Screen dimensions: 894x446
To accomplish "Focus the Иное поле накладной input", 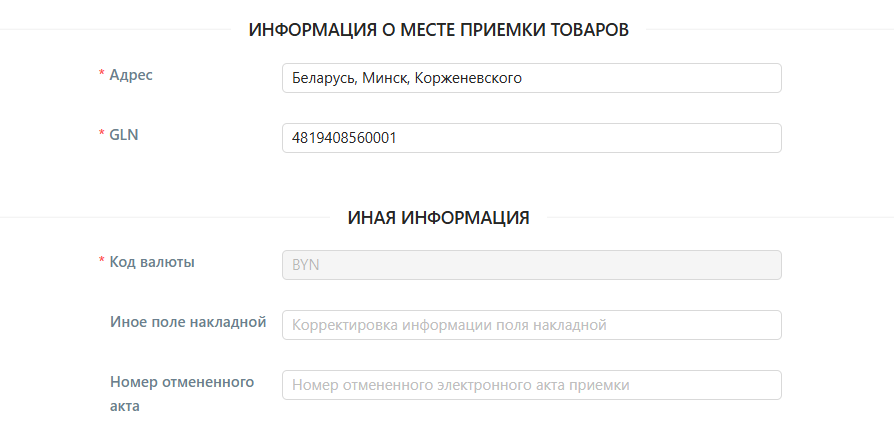I will [x=532, y=325].
